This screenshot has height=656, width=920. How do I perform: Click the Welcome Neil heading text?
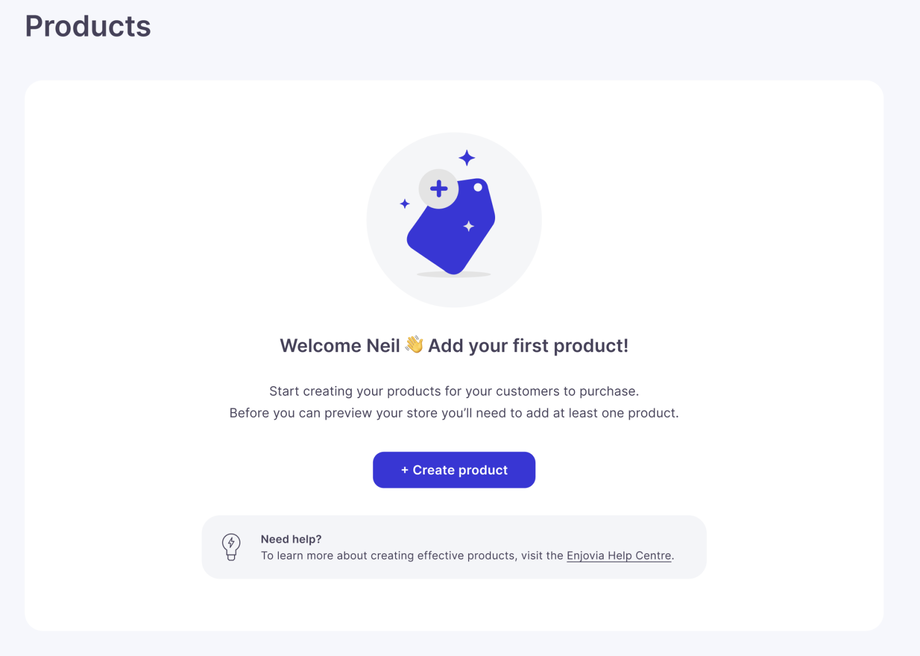tap(339, 346)
